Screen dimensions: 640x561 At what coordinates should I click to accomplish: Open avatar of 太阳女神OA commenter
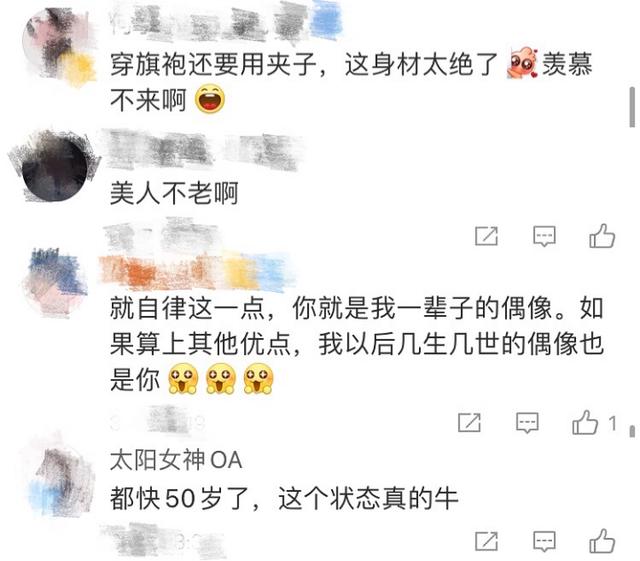coord(61,479)
